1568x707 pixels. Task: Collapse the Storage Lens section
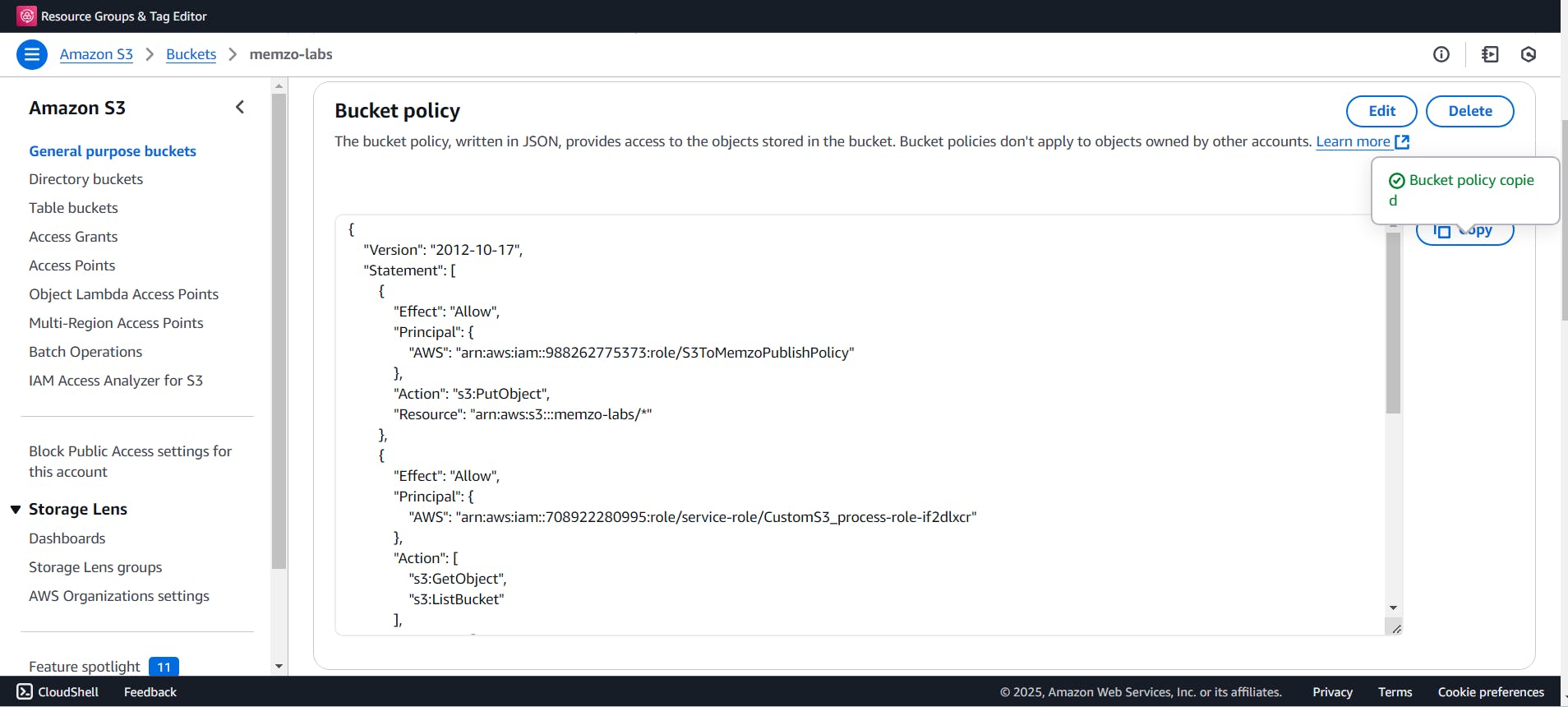[16, 510]
